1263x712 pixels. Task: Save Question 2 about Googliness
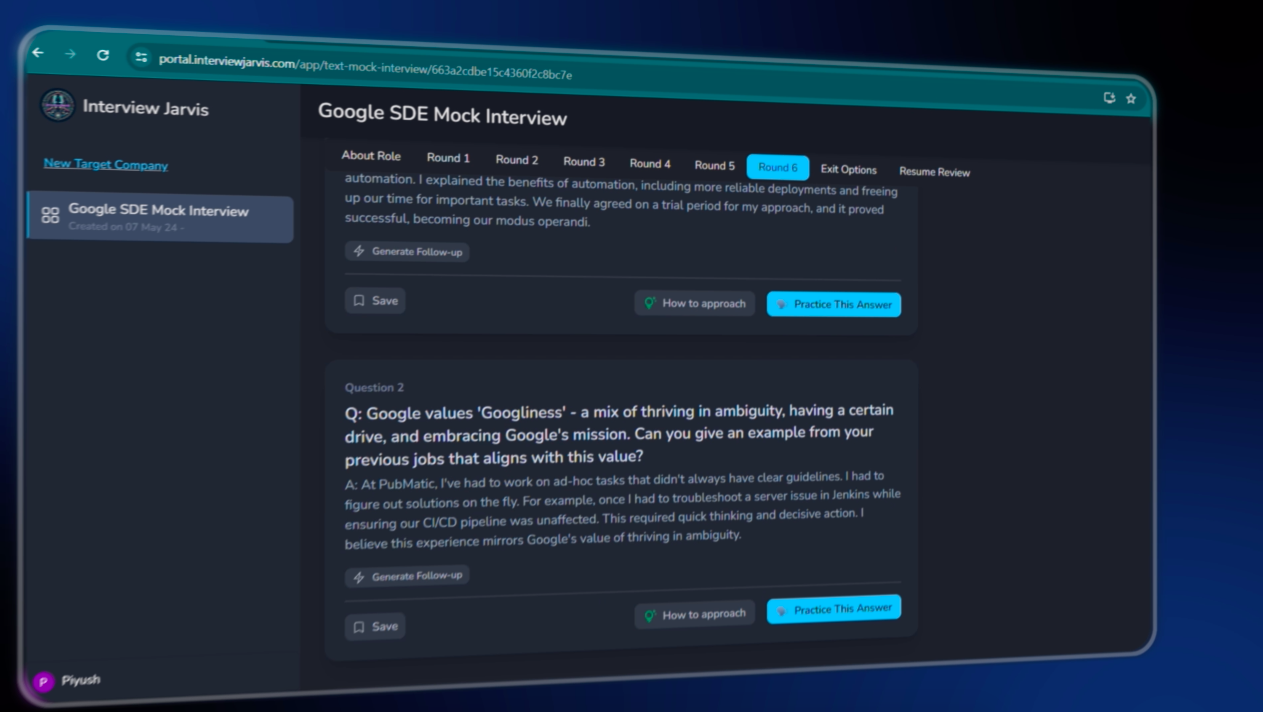(375, 626)
